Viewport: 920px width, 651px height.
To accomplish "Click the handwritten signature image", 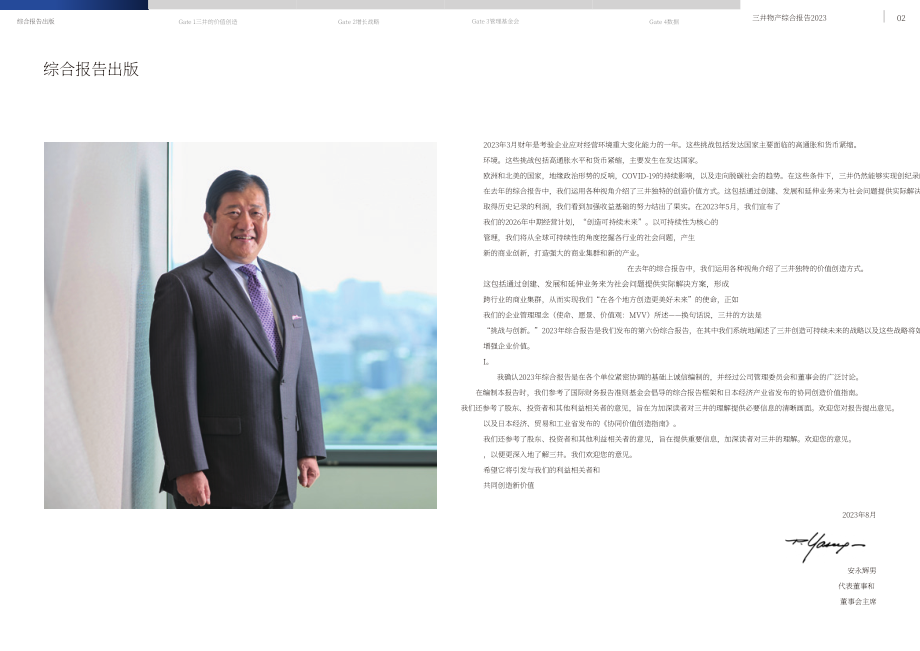I will point(824,546).
